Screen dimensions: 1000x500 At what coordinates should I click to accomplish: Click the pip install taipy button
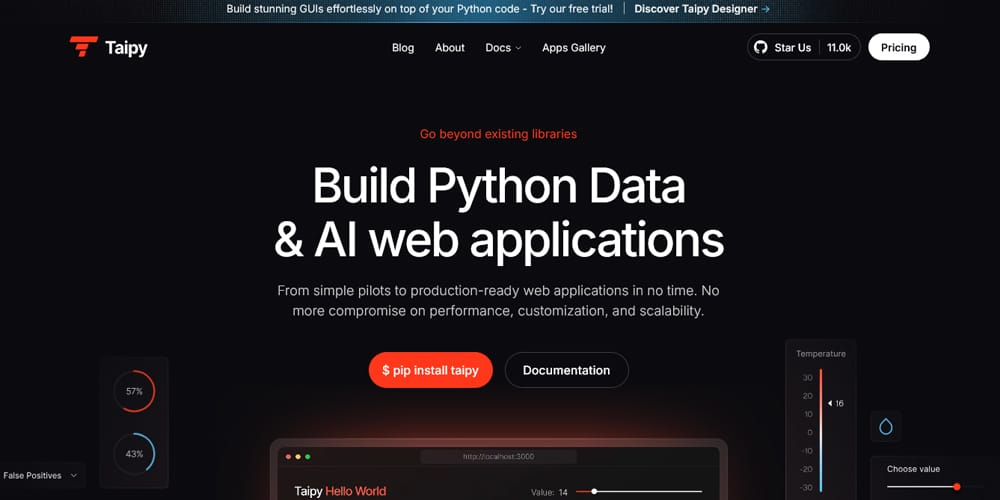click(x=430, y=370)
